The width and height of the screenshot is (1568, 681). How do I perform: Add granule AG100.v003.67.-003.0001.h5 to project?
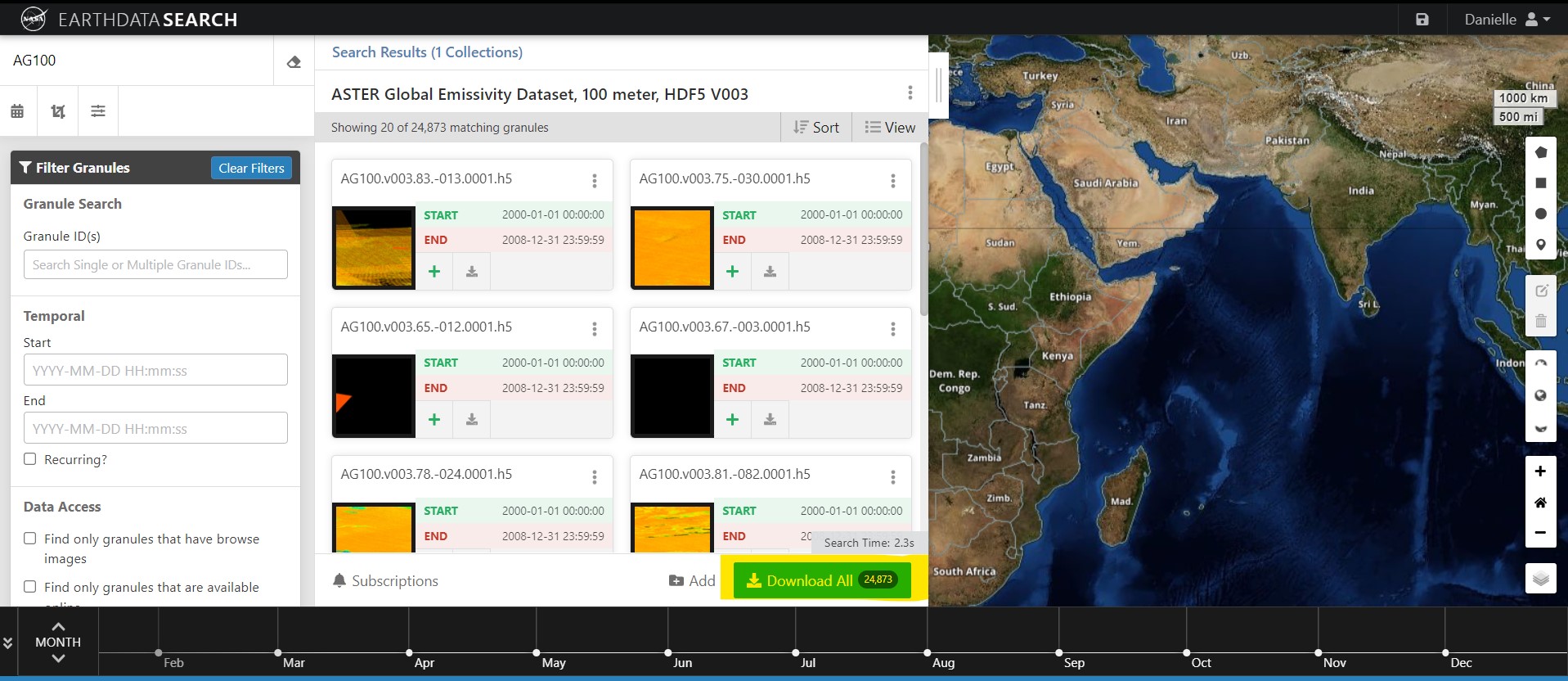[x=733, y=419]
